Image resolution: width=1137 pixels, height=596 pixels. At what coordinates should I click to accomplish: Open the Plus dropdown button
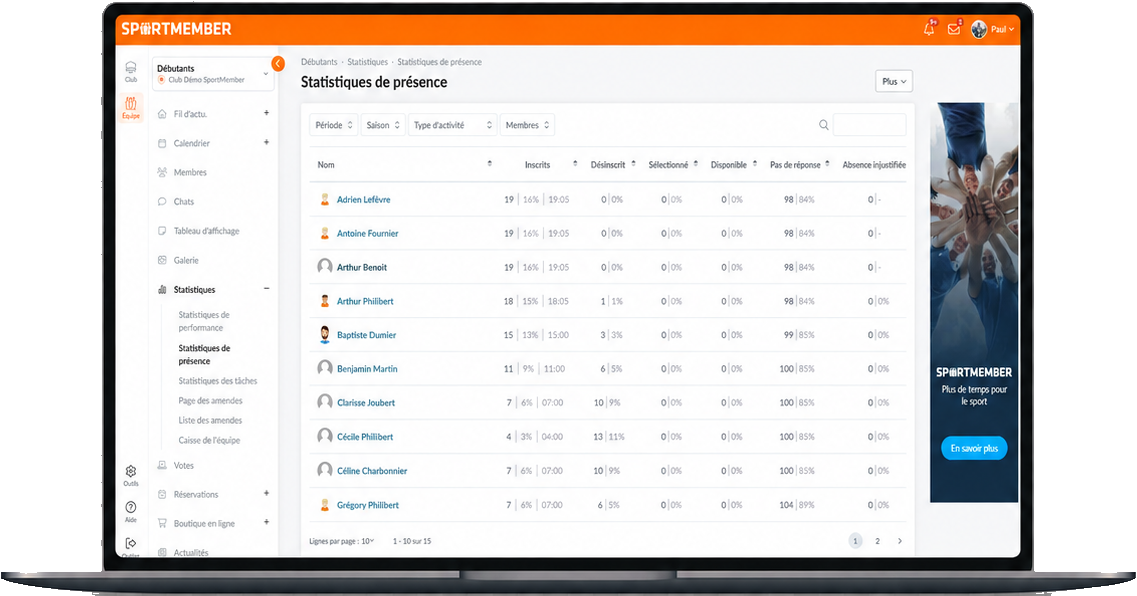[x=894, y=81]
